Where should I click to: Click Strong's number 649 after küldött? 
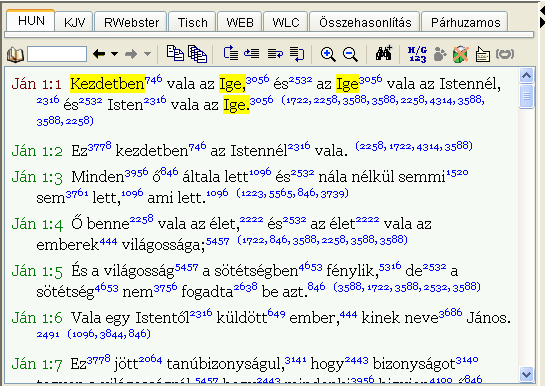click(276, 313)
